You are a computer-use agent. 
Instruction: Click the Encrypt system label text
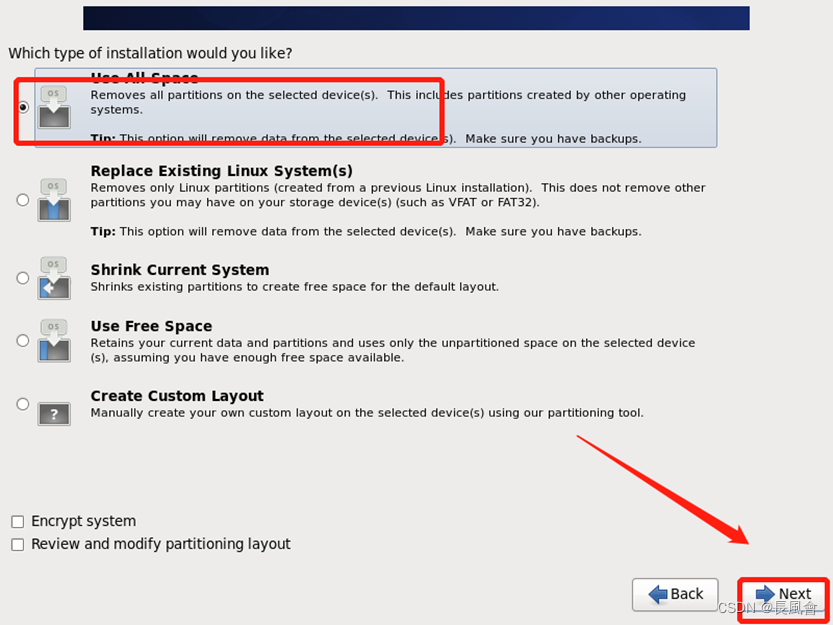tap(84, 521)
